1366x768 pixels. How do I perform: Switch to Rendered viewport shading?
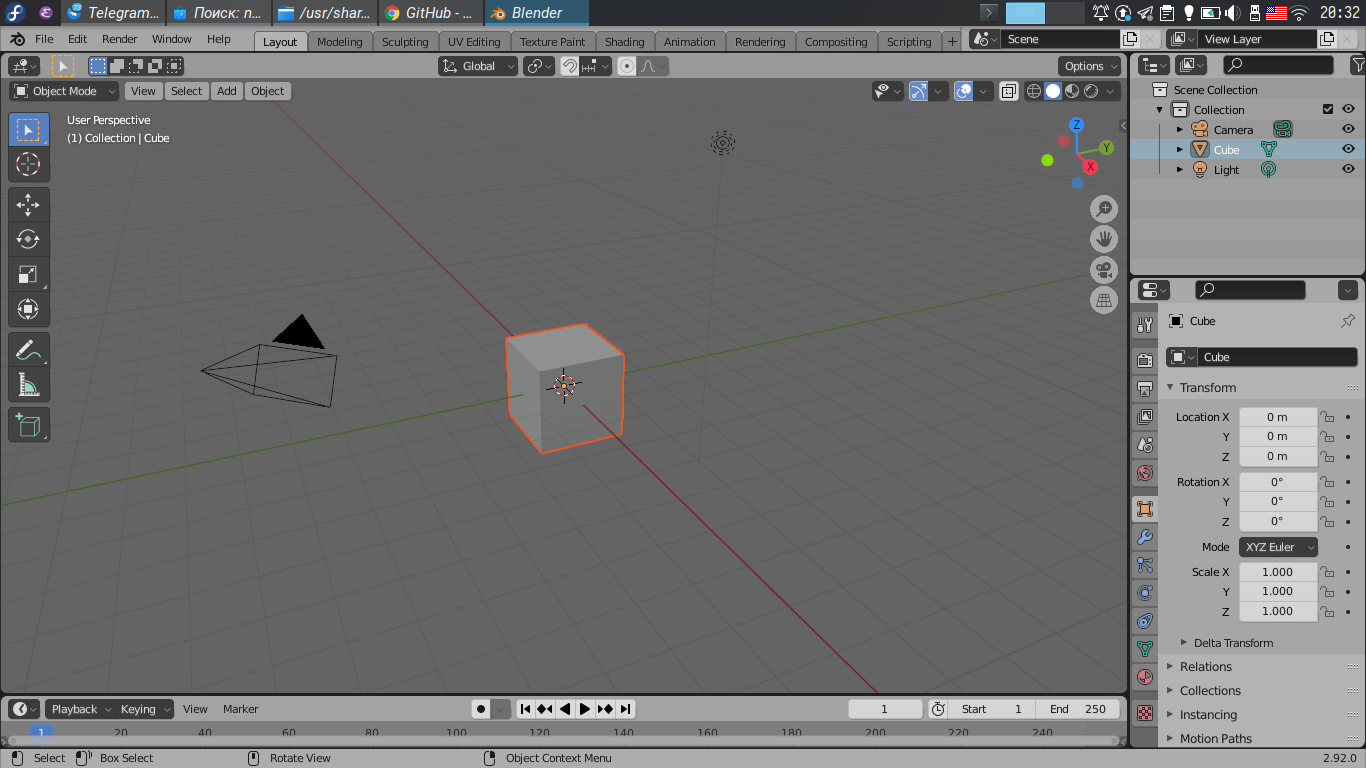(1091, 91)
